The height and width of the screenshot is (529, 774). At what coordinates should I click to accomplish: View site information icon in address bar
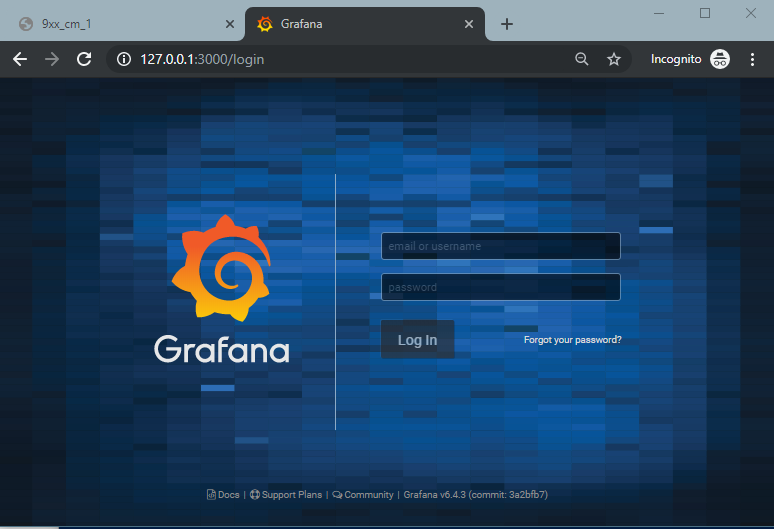click(x=124, y=59)
